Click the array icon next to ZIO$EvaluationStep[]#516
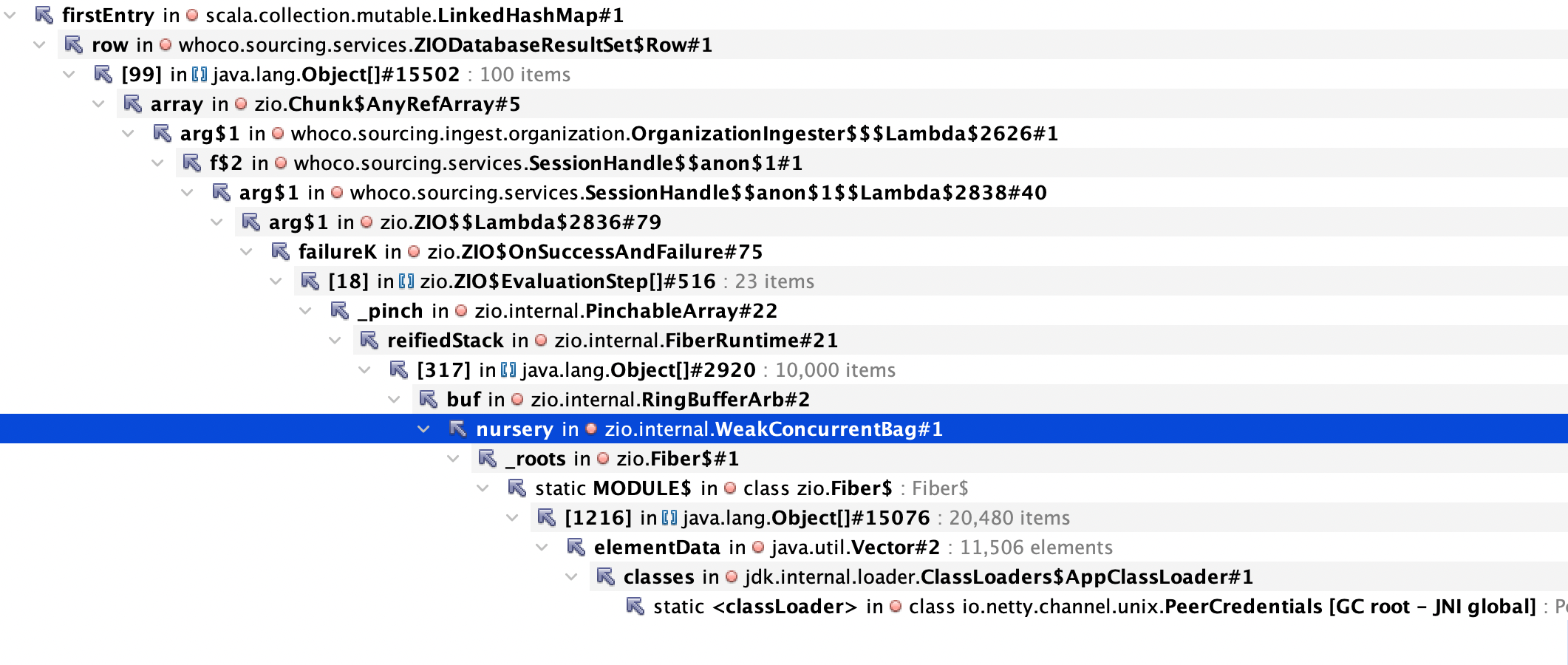1568x665 pixels. [405, 282]
